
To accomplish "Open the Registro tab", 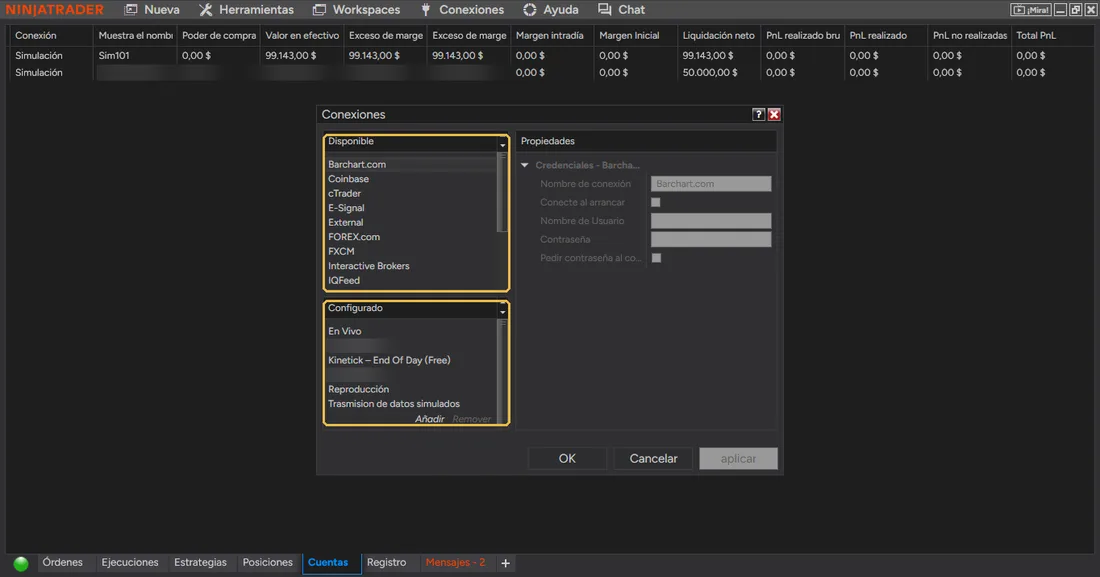I will [x=387, y=562].
